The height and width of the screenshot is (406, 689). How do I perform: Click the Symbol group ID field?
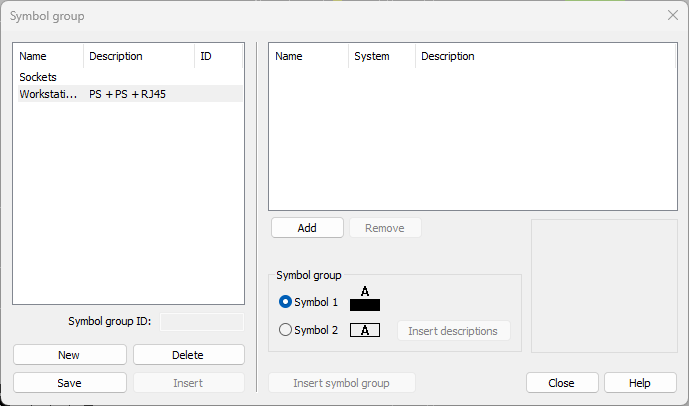point(202,322)
